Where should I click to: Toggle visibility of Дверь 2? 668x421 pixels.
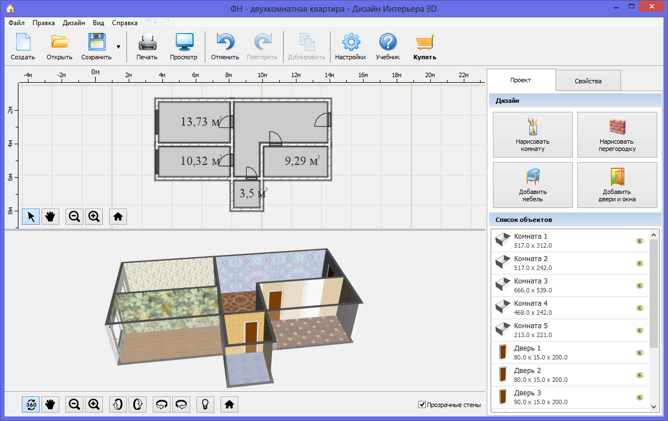point(639,375)
